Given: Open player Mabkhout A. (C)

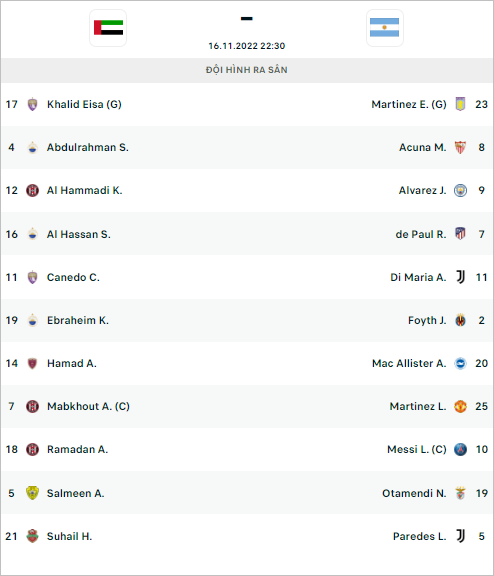Looking at the screenshot, I should (88, 406).
